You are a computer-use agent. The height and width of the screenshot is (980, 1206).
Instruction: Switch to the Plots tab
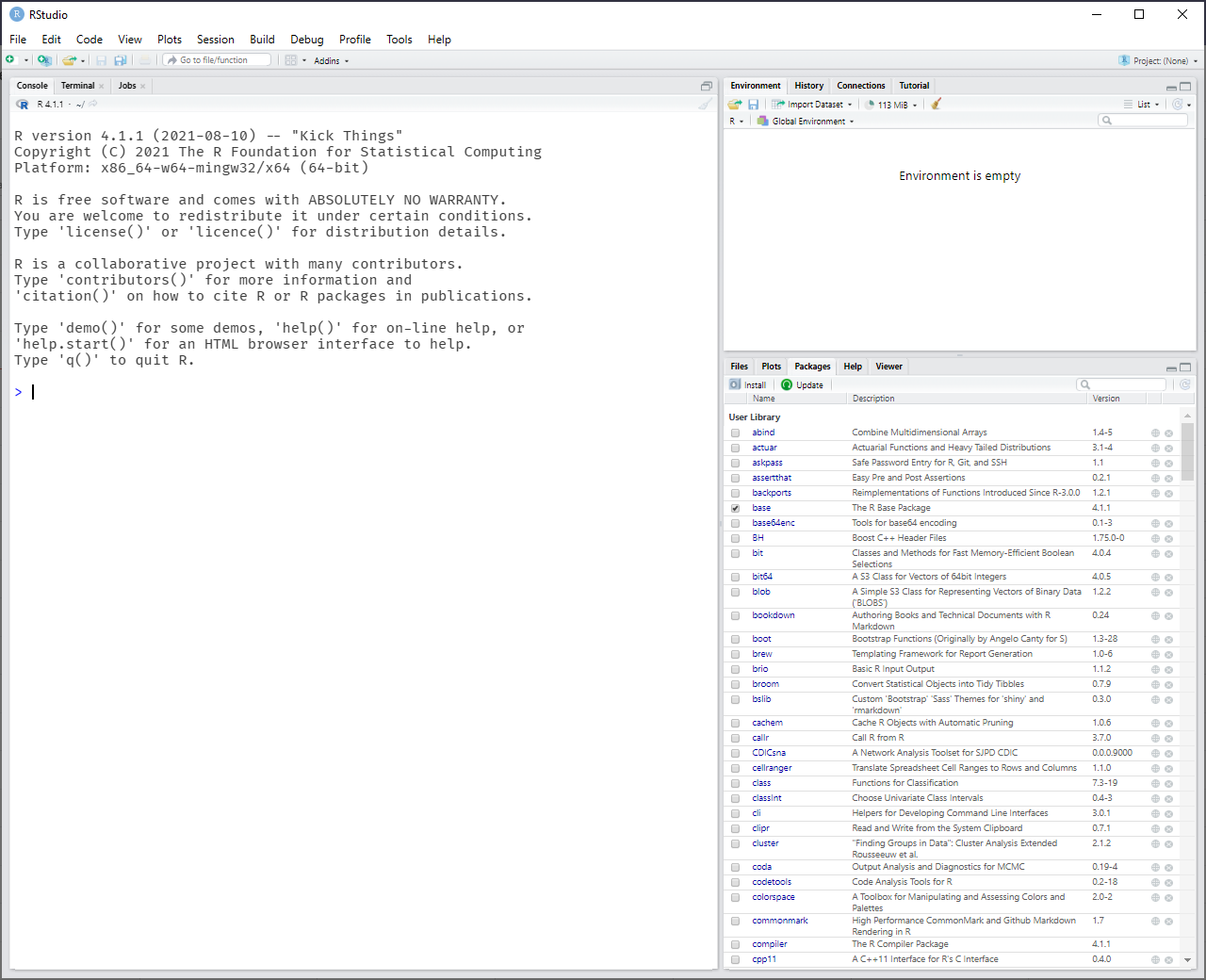coord(771,367)
